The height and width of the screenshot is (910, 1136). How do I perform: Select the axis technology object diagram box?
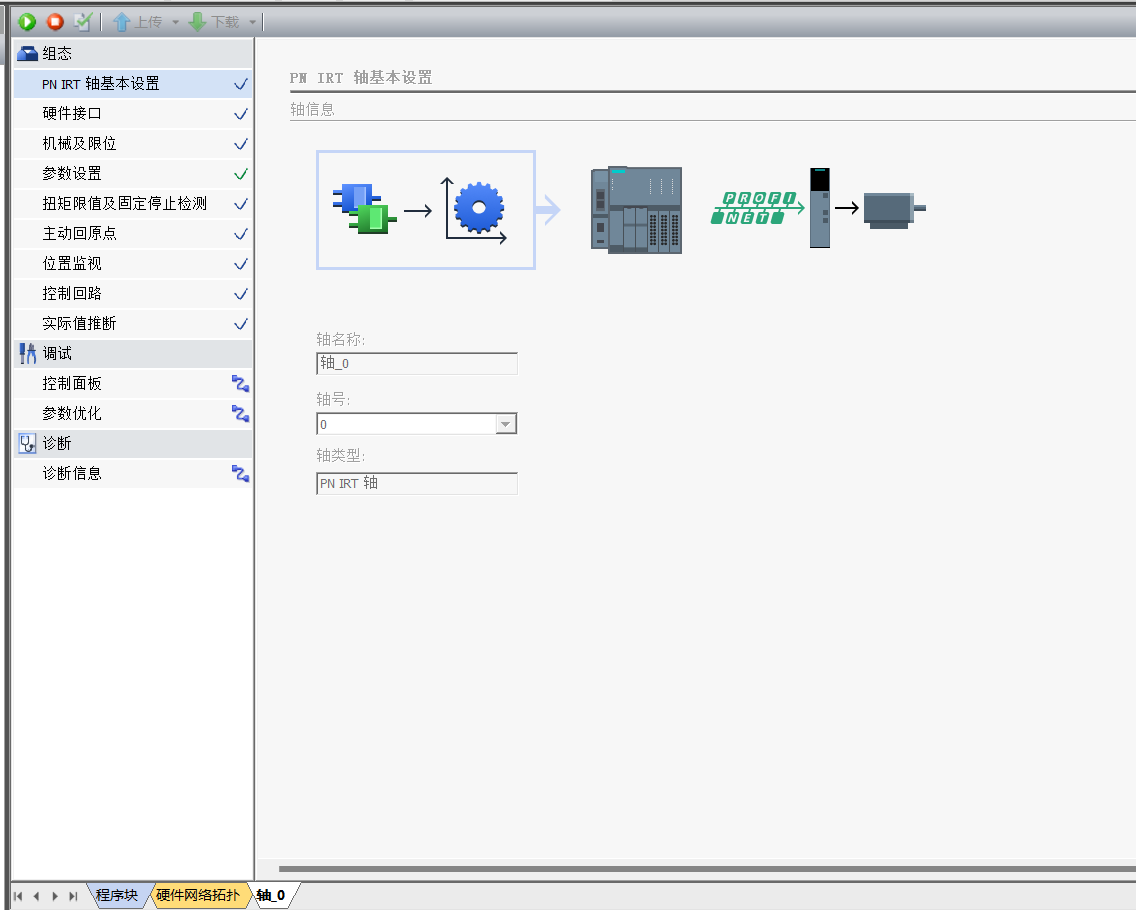(x=426, y=210)
